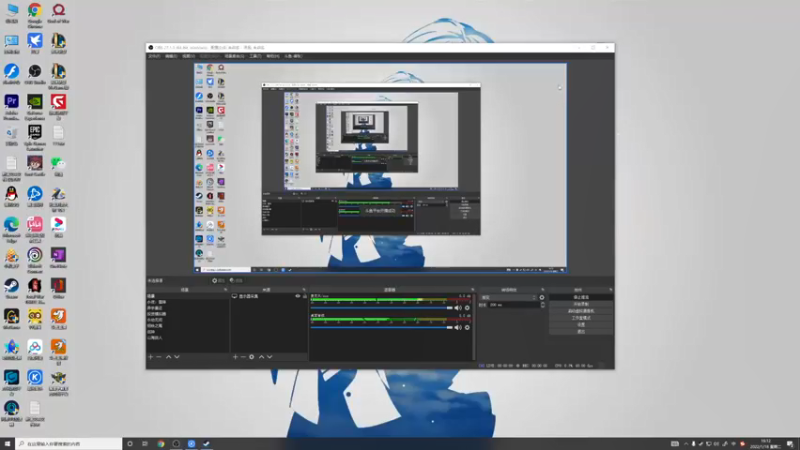Open the scene transition type dropdown
Image resolution: width=800 pixels, height=450 pixels.
coord(509,297)
